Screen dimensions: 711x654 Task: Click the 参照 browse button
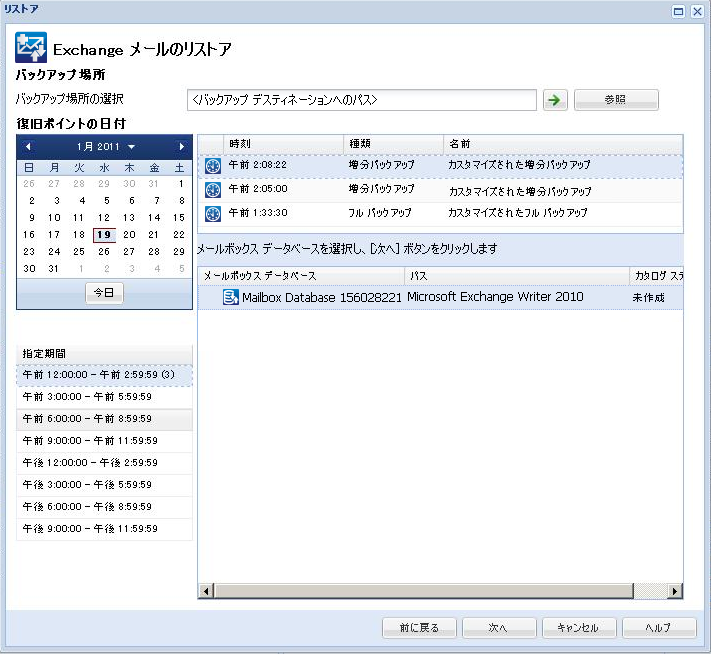click(615, 100)
